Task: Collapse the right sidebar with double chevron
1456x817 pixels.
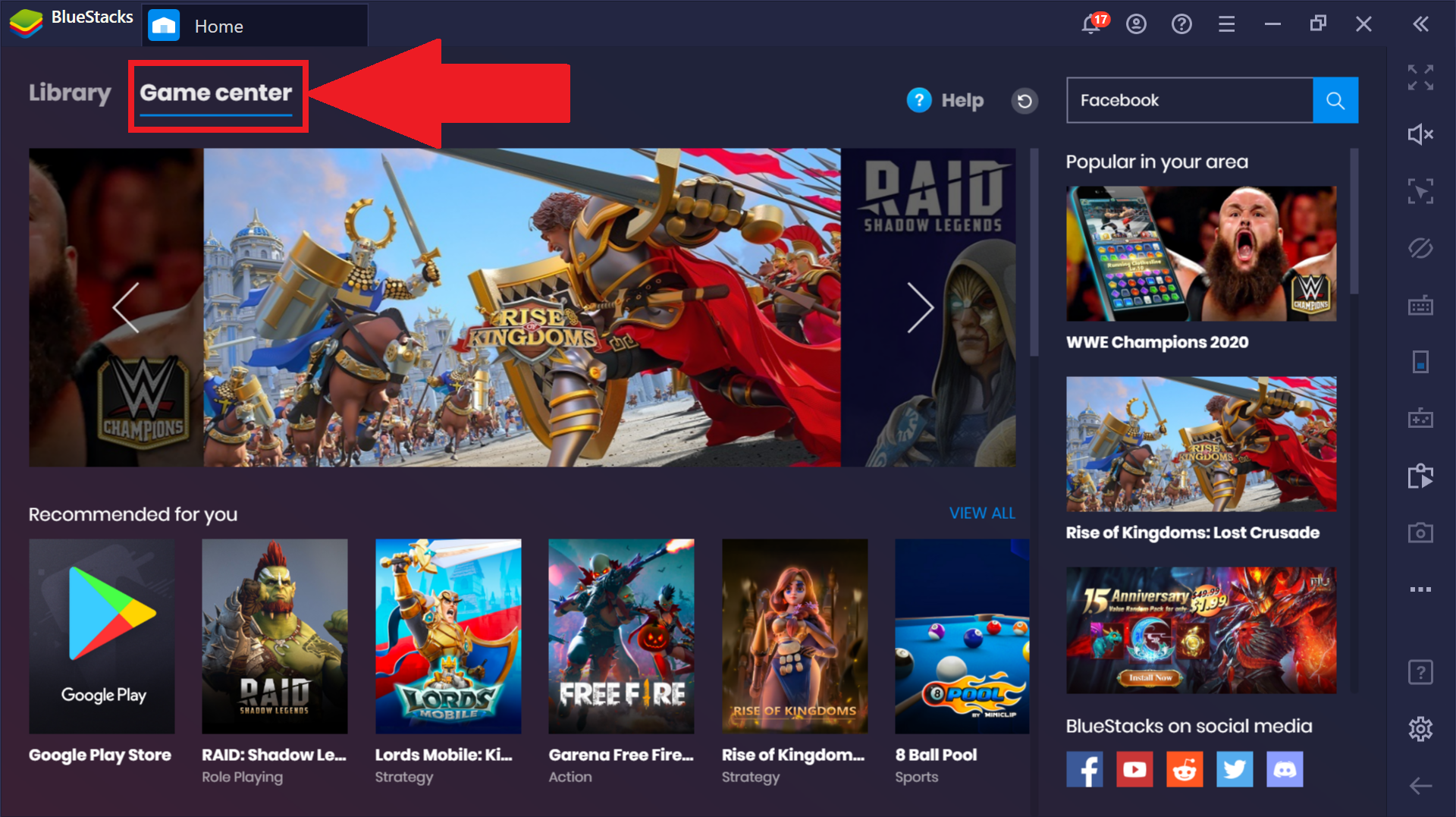Action: coord(1420,24)
